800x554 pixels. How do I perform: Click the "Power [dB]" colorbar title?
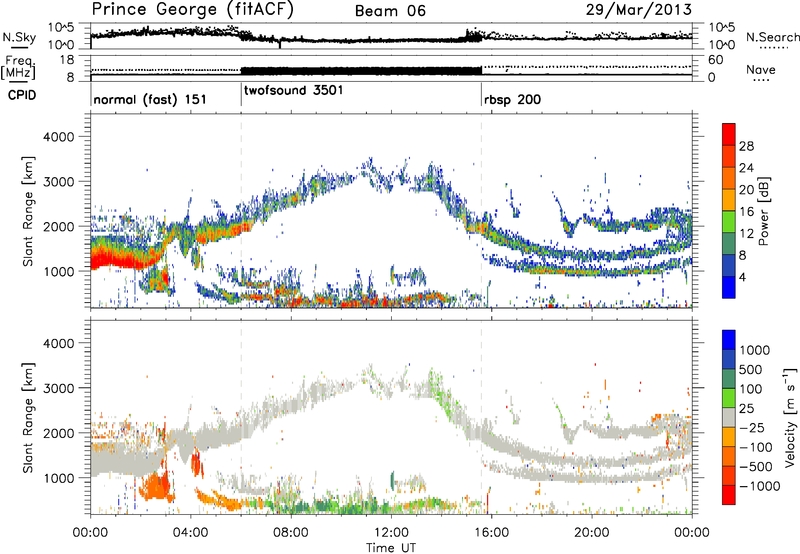[763, 211]
